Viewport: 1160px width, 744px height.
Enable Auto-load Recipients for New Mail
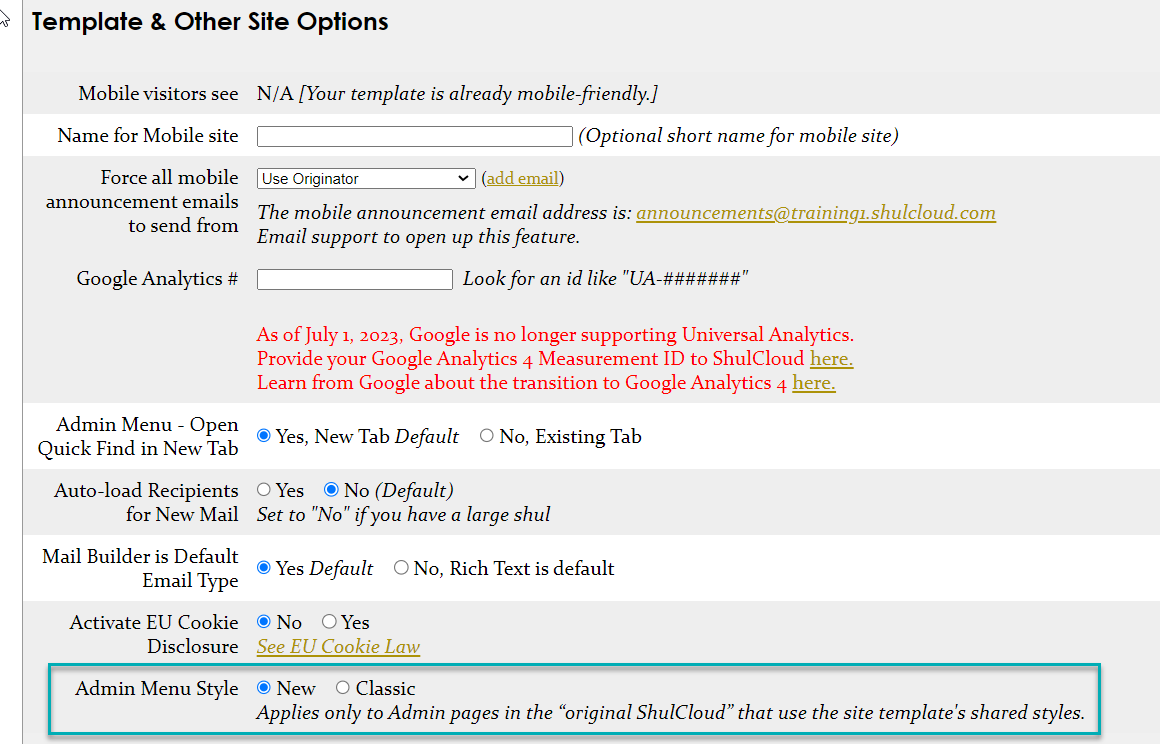point(261,490)
